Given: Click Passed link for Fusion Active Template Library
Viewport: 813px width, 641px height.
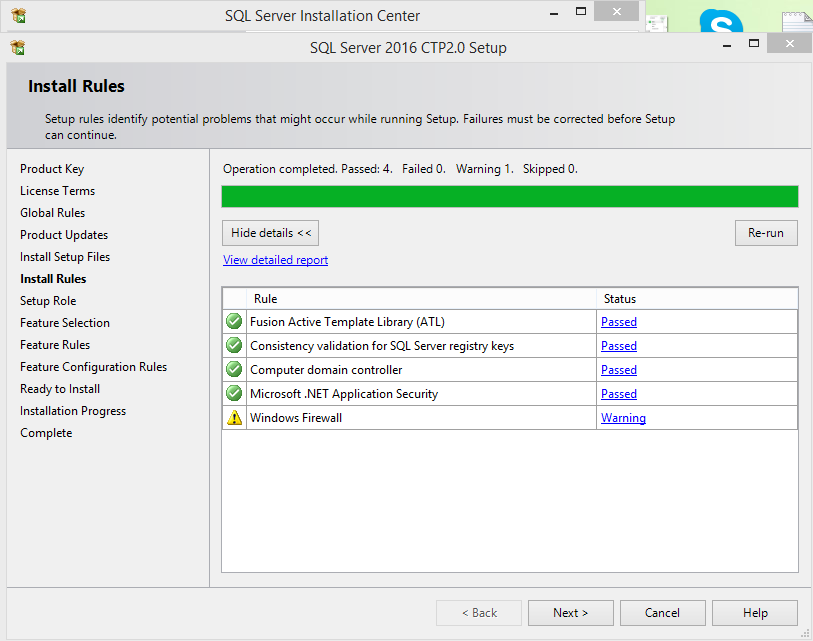Looking at the screenshot, I should 619,322.
